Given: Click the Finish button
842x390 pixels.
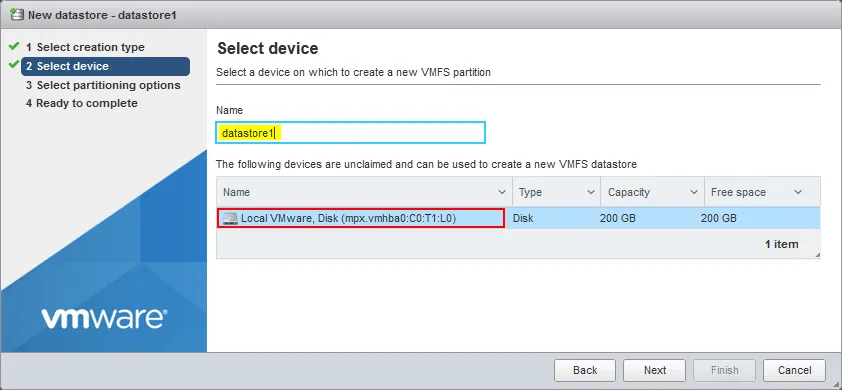Looking at the screenshot, I should point(724,370).
